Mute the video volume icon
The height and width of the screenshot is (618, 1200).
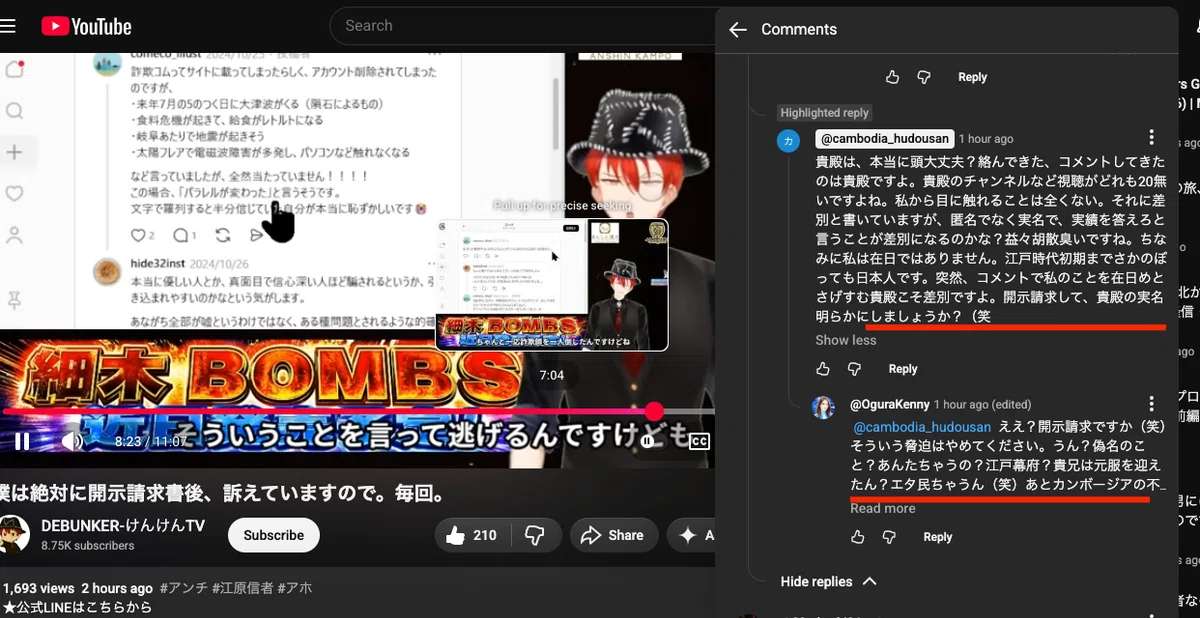click(72, 441)
